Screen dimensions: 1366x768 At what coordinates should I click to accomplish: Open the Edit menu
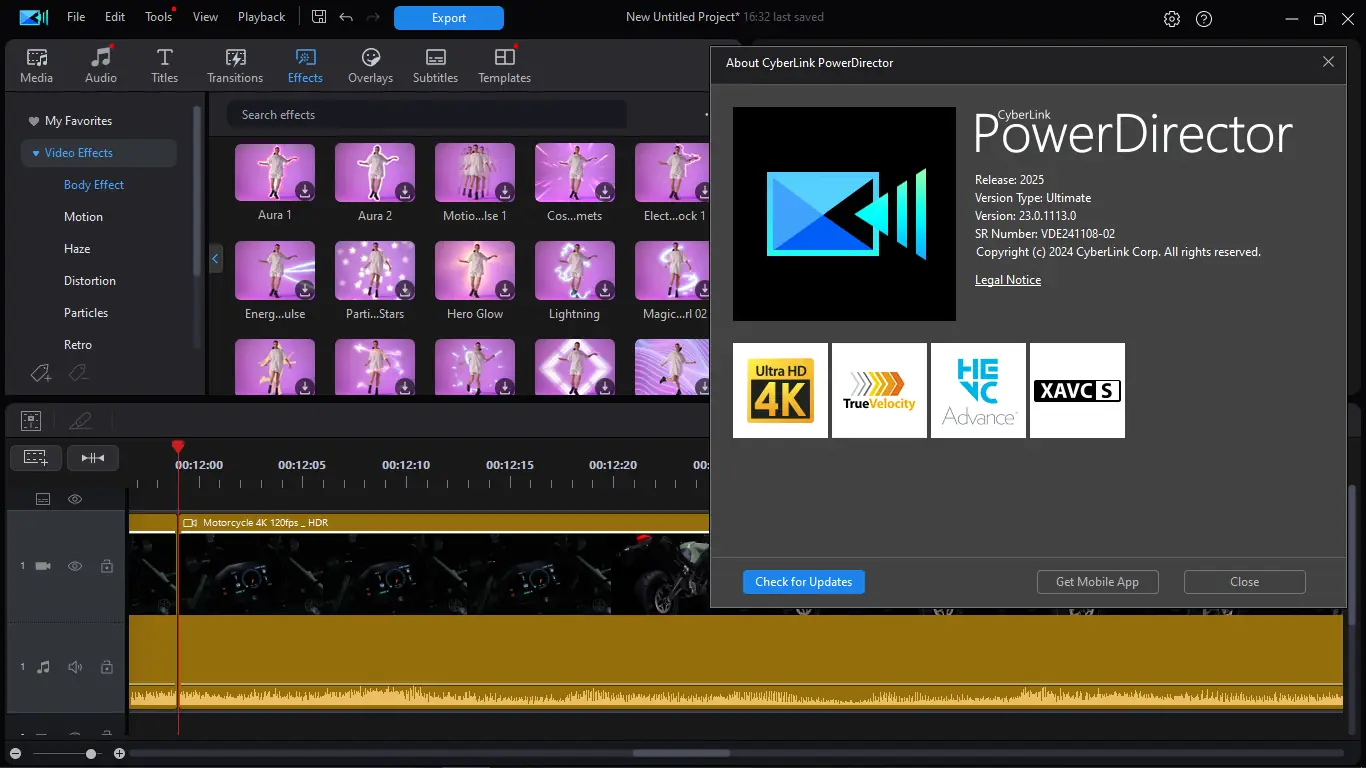tap(115, 17)
